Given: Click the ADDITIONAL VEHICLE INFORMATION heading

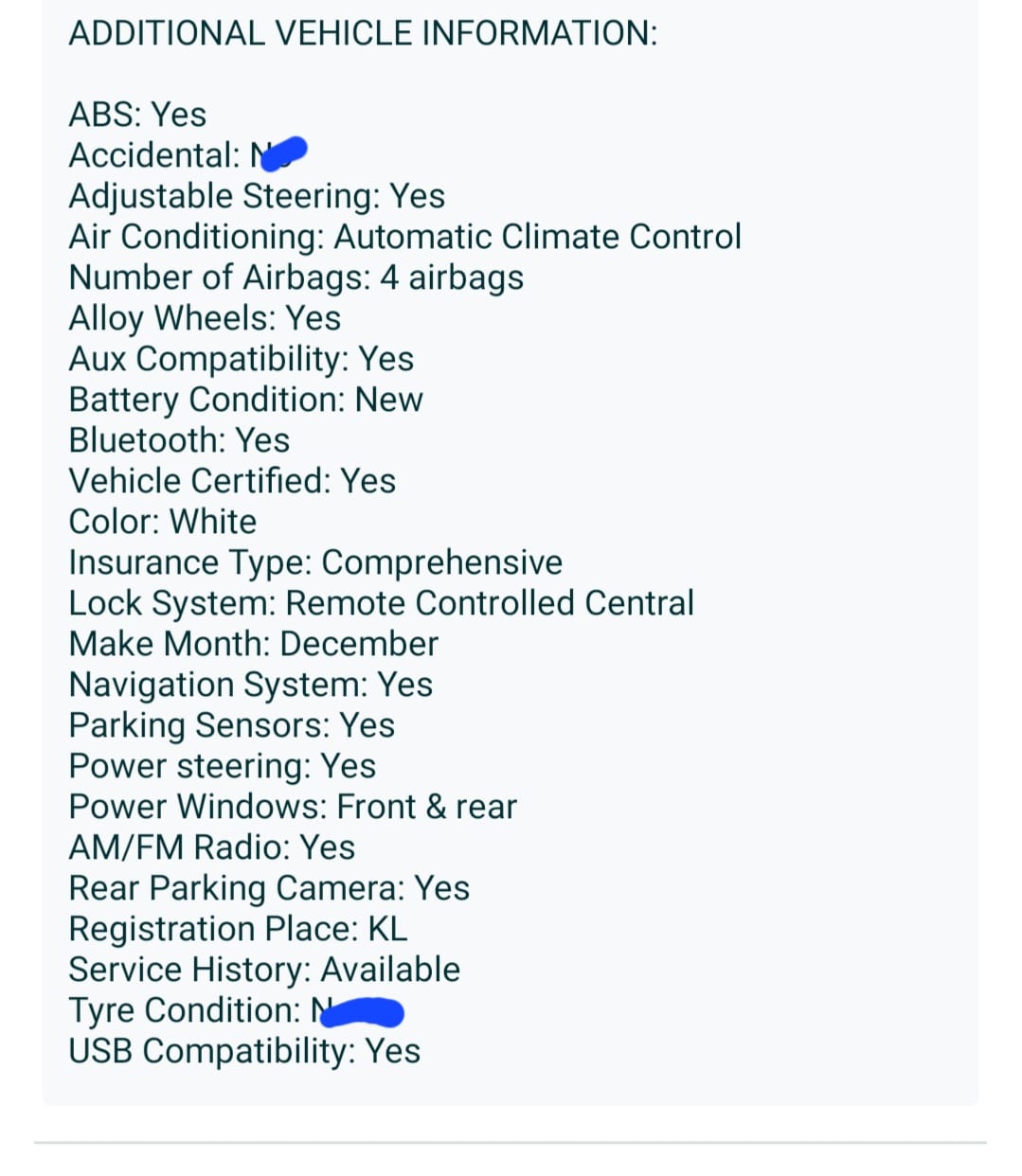Looking at the screenshot, I should [363, 33].
